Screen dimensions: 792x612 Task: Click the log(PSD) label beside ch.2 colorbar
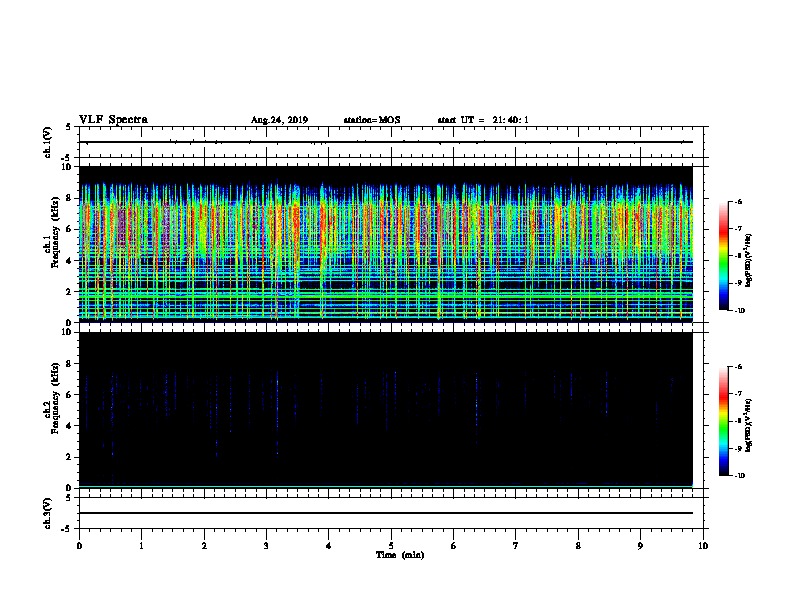[748, 426]
